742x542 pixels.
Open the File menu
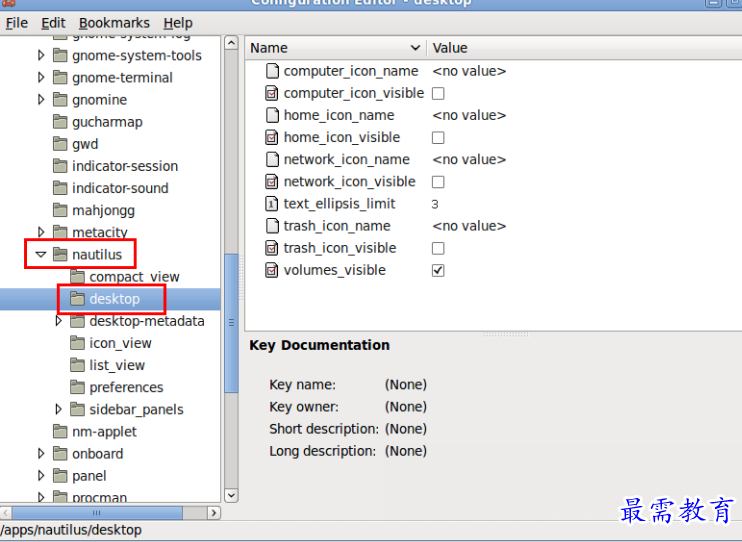[x=17, y=23]
